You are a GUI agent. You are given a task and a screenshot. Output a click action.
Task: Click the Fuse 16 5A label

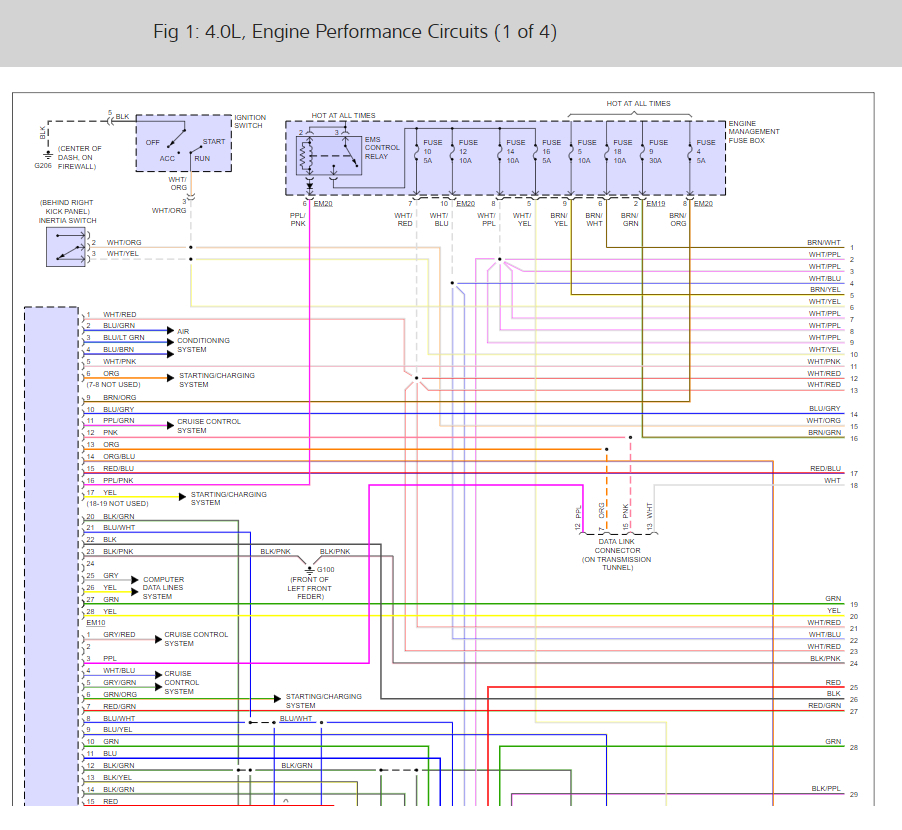551,150
